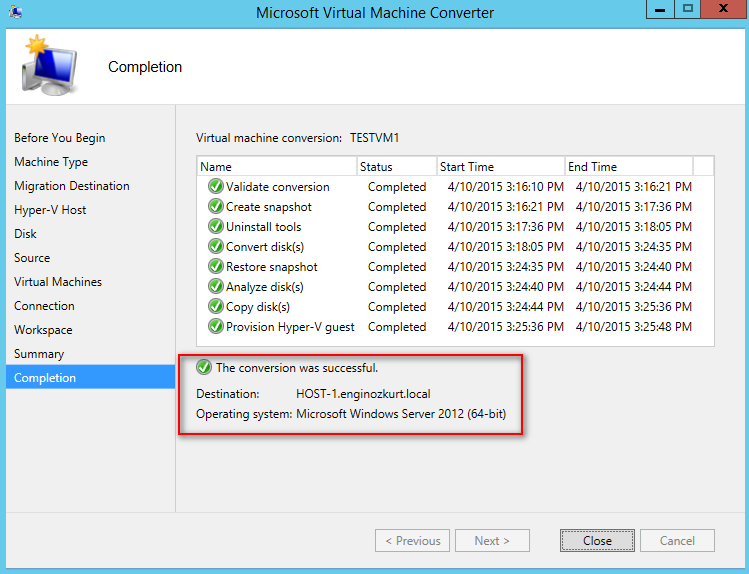Open the Workspace step
749x574 pixels.
coord(43,330)
